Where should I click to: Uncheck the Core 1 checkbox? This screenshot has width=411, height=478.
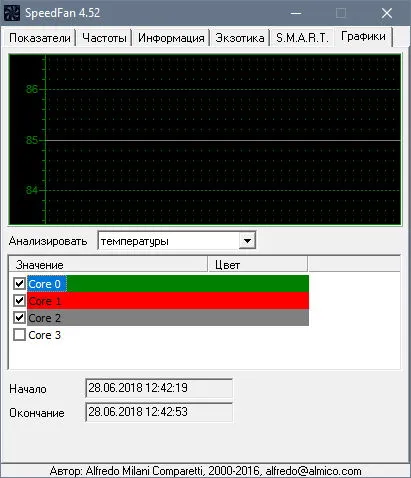point(19,301)
